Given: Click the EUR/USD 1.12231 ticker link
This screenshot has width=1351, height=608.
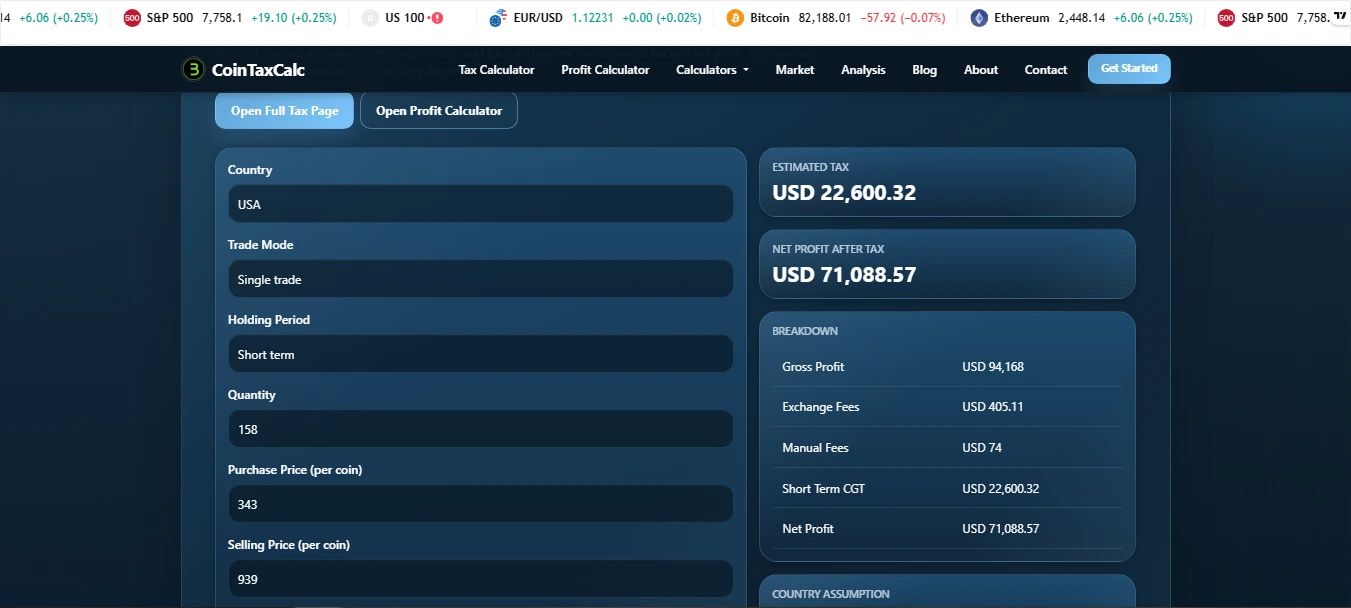Looking at the screenshot, I should coord(595,18).
